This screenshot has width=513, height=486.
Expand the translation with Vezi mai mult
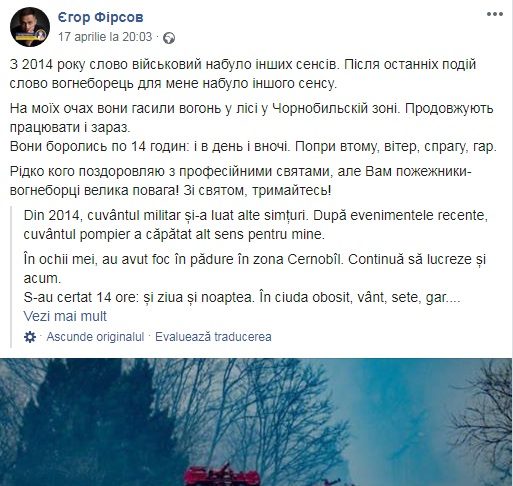(65, 316)
